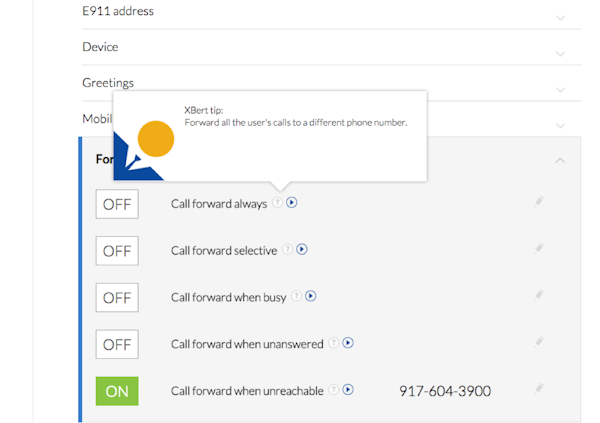
Task: Click the Call forward when busy label
Action: [228, 297]
